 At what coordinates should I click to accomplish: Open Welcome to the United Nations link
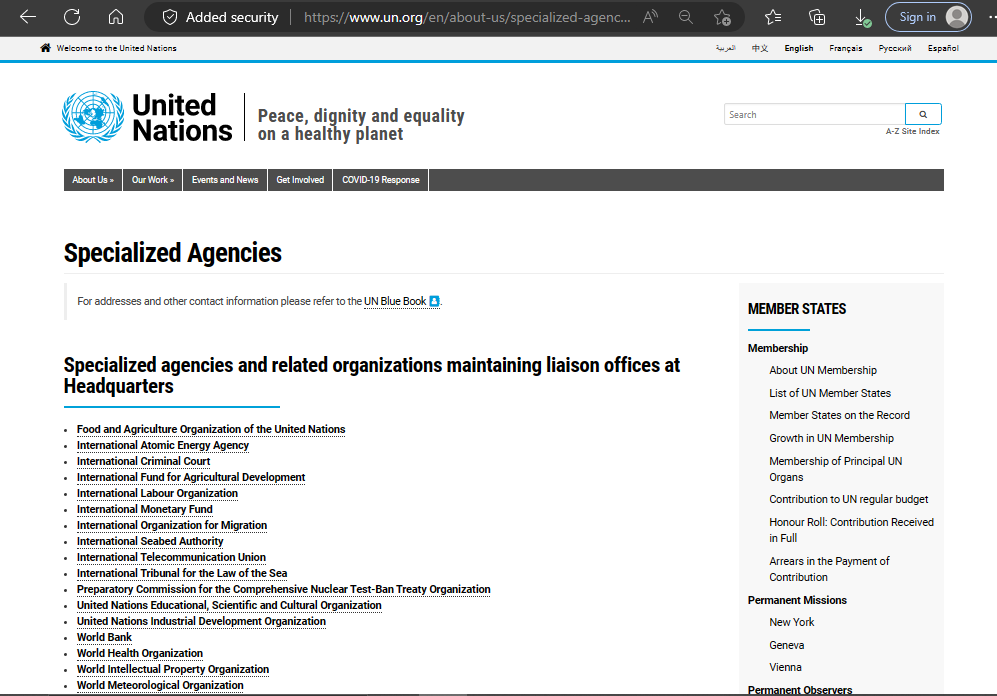[116, 48]
